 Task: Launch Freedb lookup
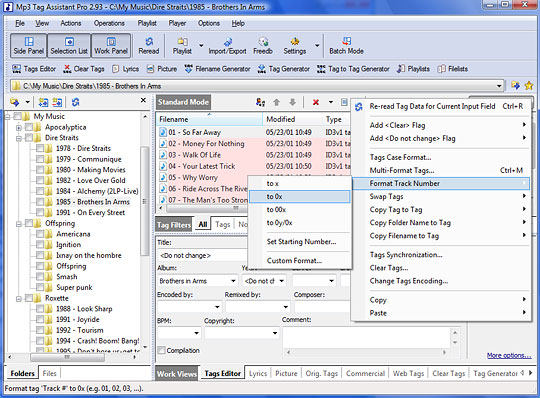(x=263, y=45)
